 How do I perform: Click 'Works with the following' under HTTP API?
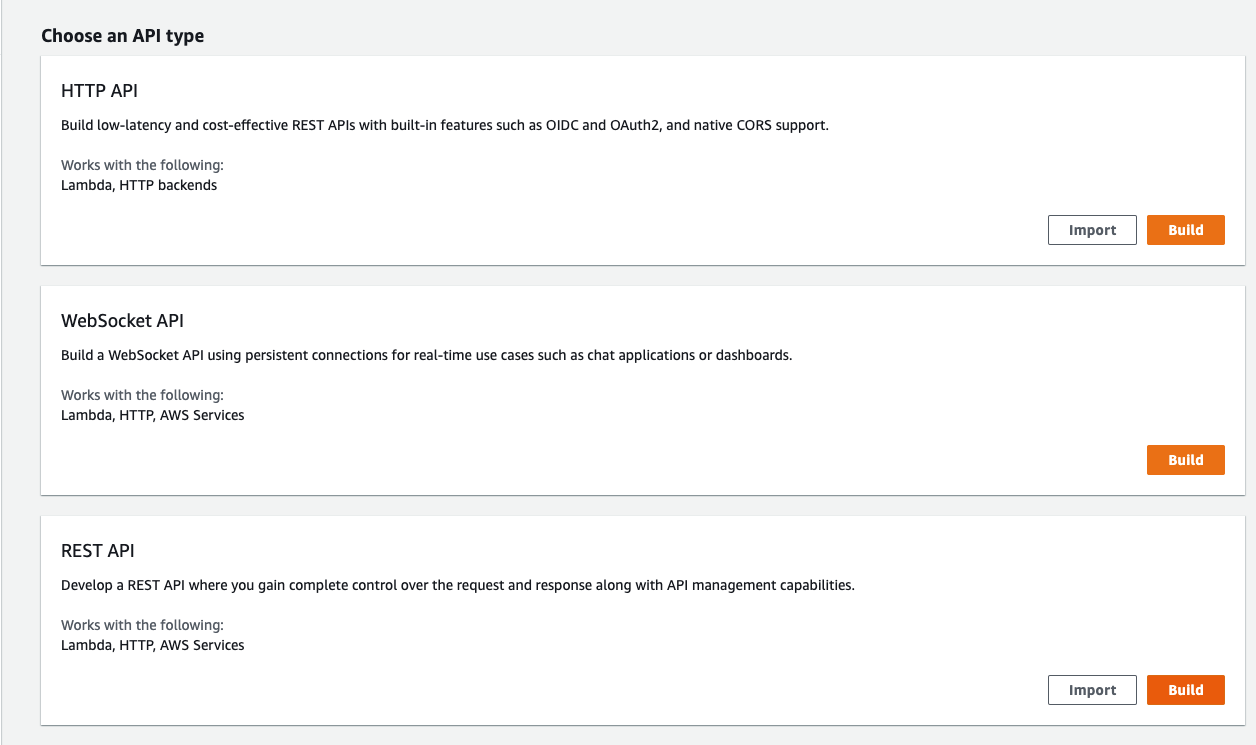pyautogui.click(x=142, y=165)
